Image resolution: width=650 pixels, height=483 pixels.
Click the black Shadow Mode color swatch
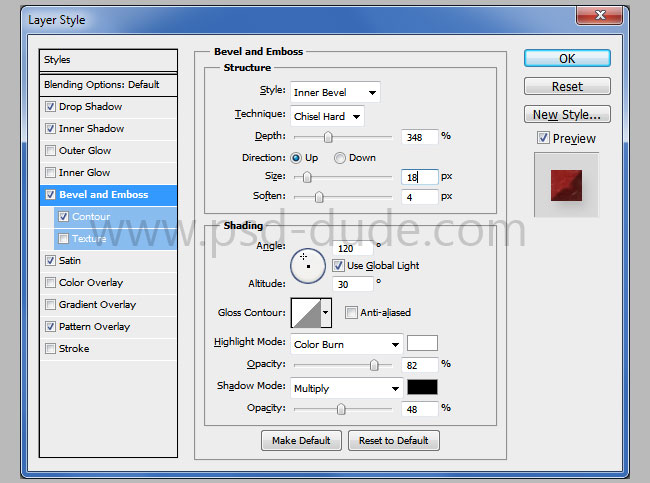tap(422, 387)
